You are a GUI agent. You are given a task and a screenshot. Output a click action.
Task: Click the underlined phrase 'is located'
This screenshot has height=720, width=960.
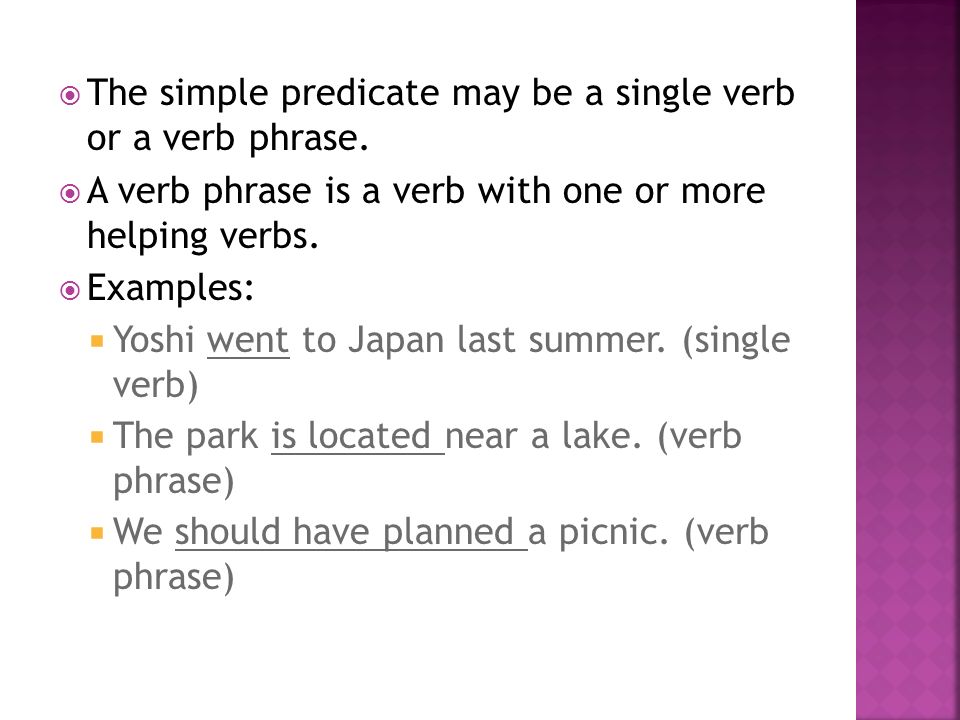tap(358, 437)
